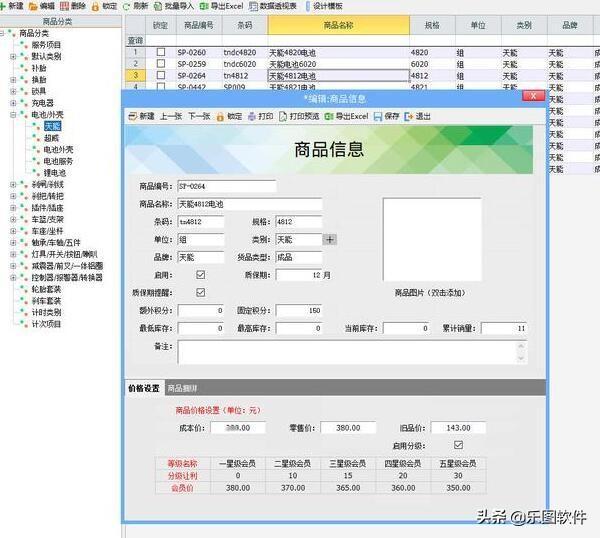
Task: Tick the 锁定 checkbox for row SP-0264
Action: pos(161,75)
